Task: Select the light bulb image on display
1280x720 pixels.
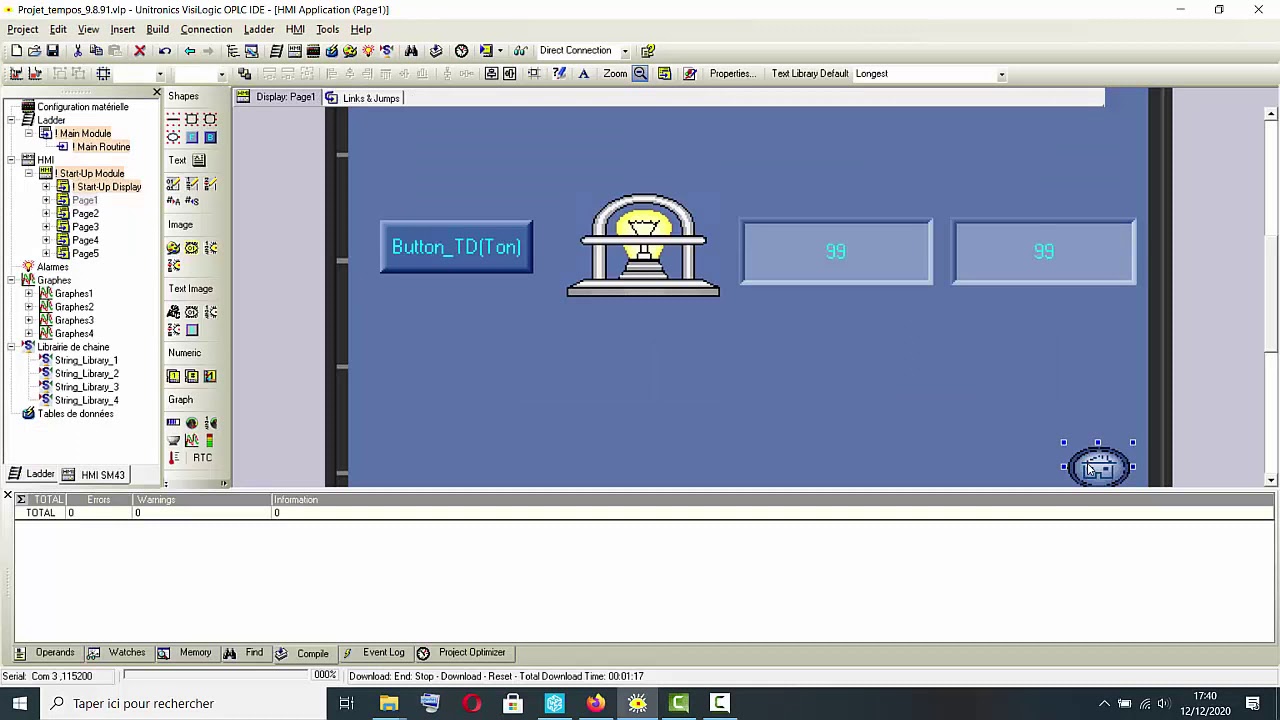Action: (x=643, y=245)
